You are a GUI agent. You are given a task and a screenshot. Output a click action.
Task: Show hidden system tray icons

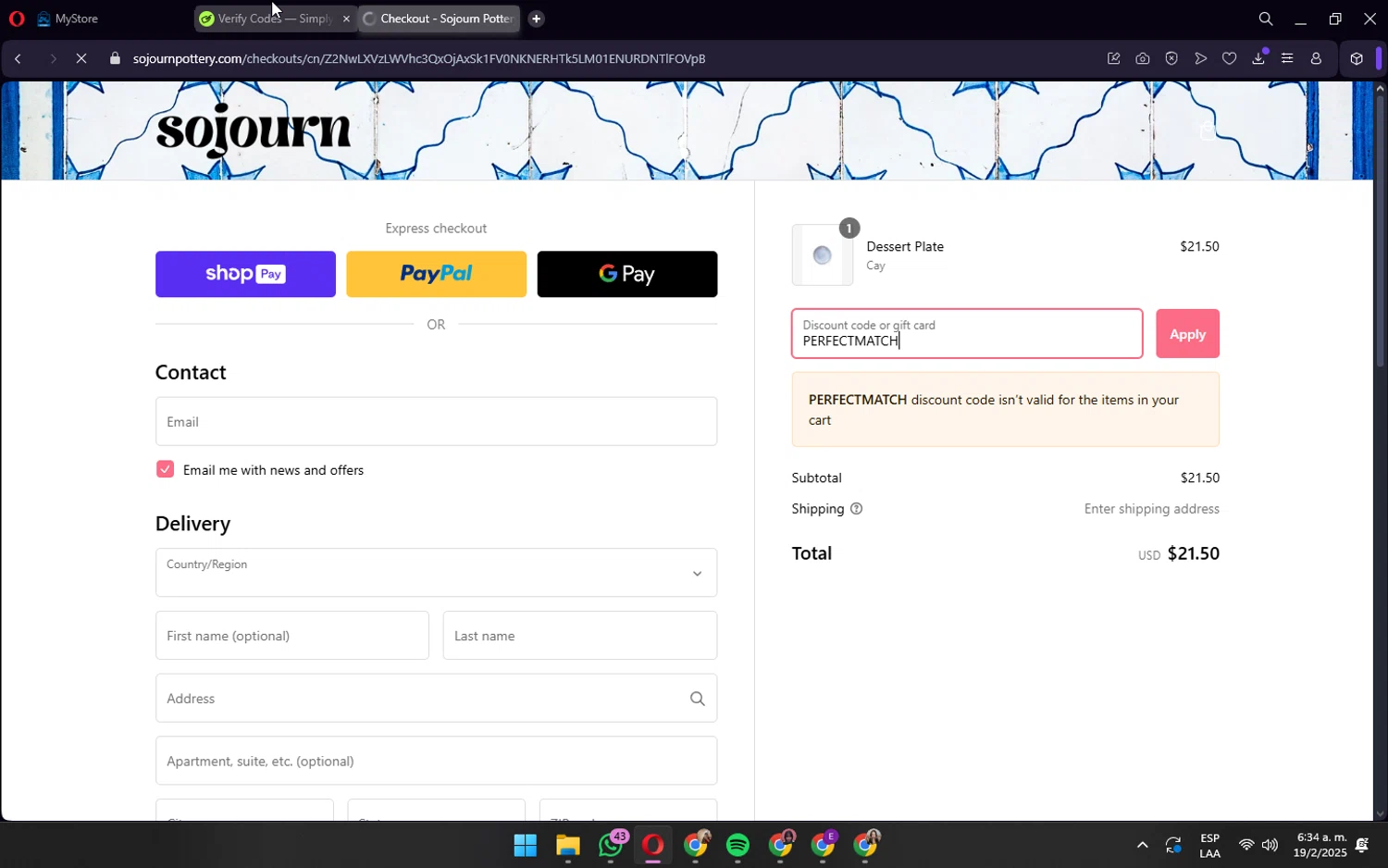point(1142,846)
